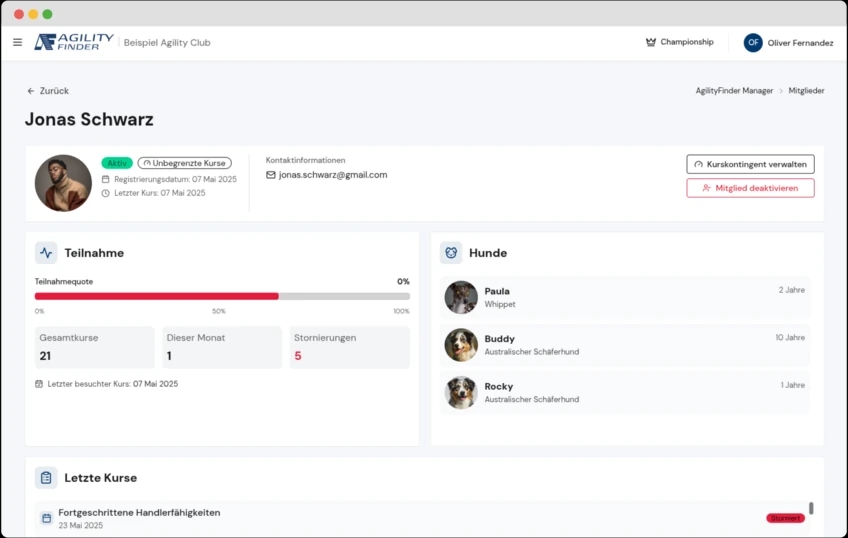
Task: Click the Beispiel Agility Club name
Action: click(x=167, y=43)
